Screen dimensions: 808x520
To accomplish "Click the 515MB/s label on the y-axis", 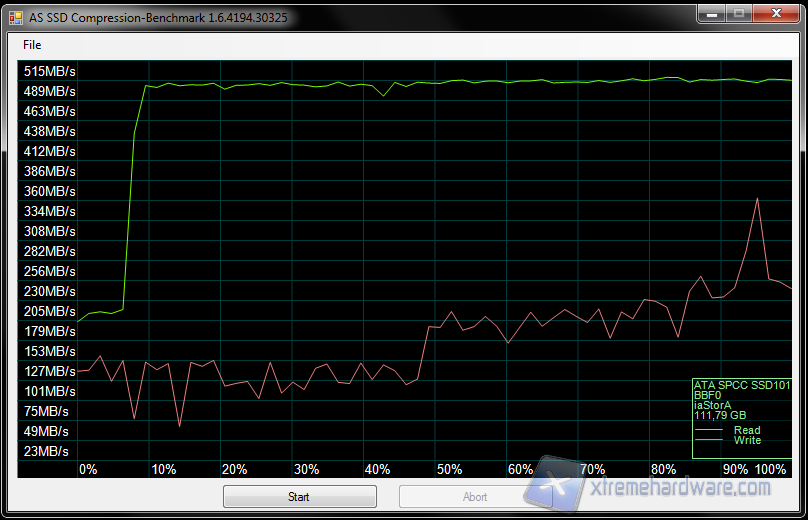I will tap(50, 72).
